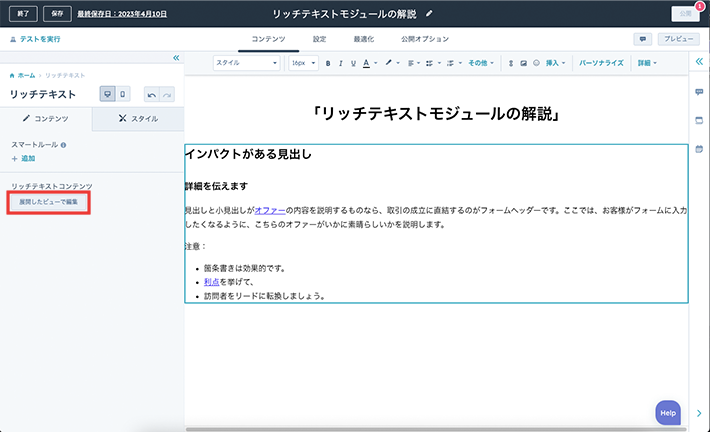Open the その他 more options menu
Image resolution: width=710 pixels, height=432 pixels.
tap(480, 63)
